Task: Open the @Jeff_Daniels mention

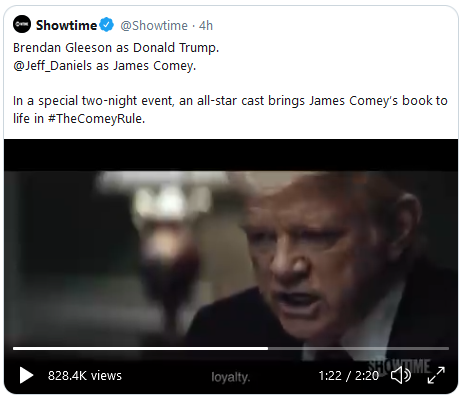Action: (x=52, y=66)
